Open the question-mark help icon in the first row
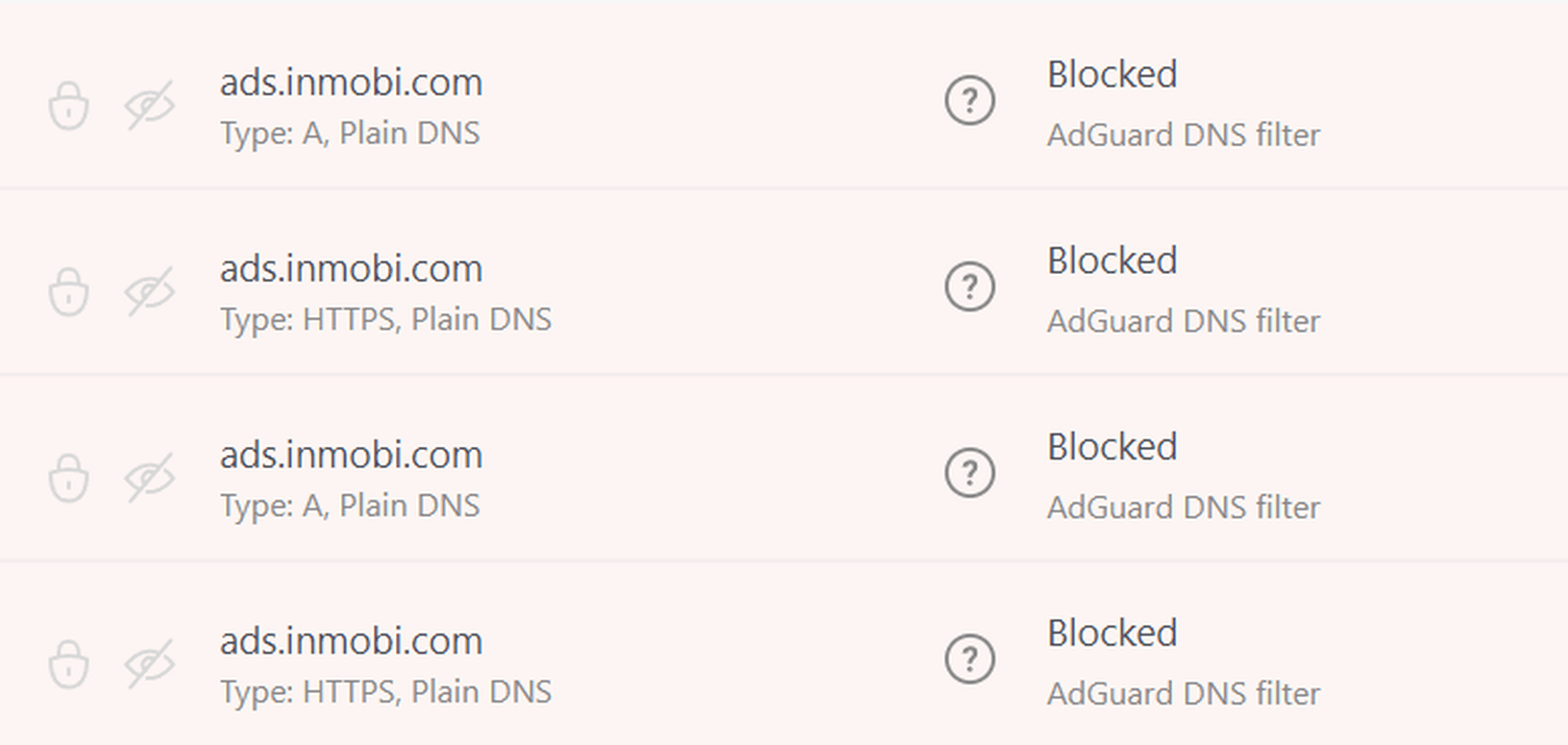This screenshot has width=1568, height=745. (x=969, y=101)
